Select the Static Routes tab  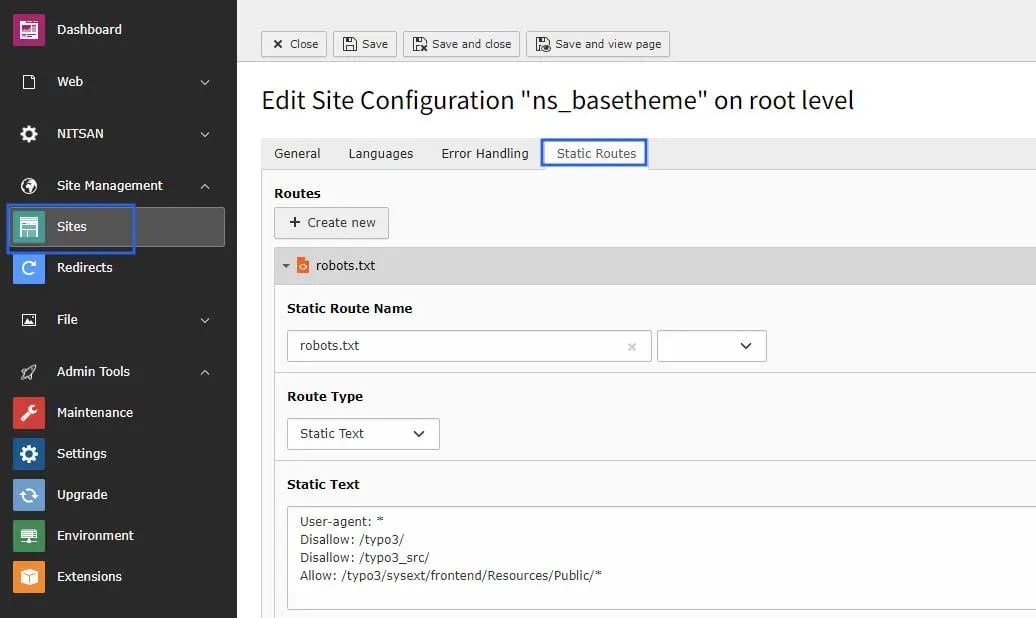596,153
